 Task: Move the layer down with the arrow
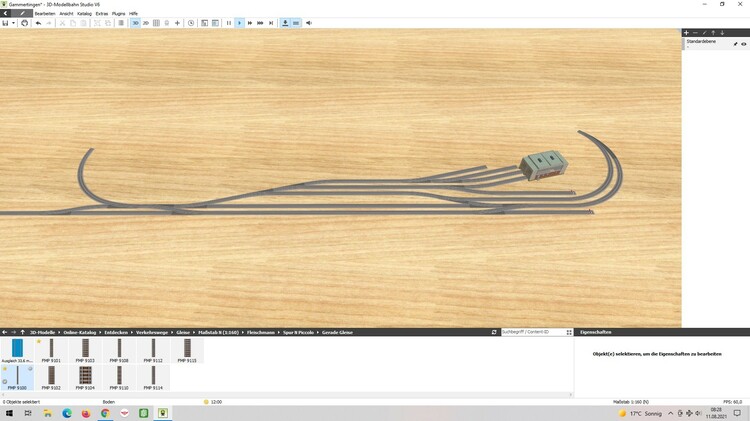(722, 33)
